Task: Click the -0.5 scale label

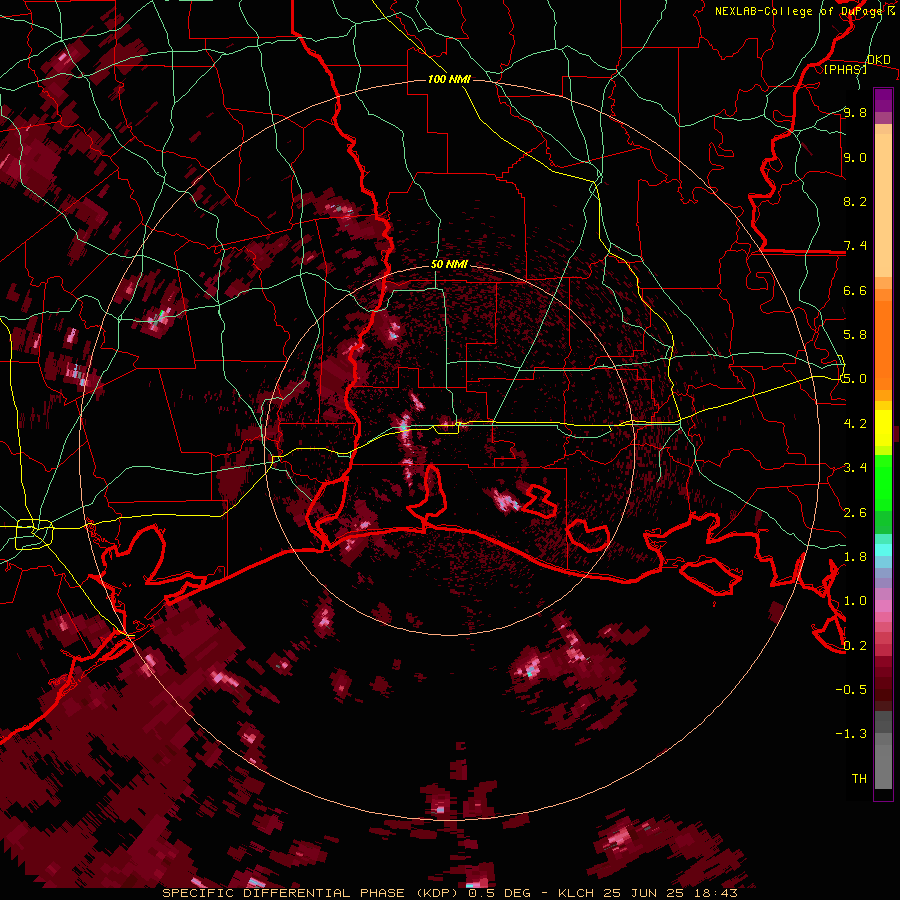Action: point(851,690)
